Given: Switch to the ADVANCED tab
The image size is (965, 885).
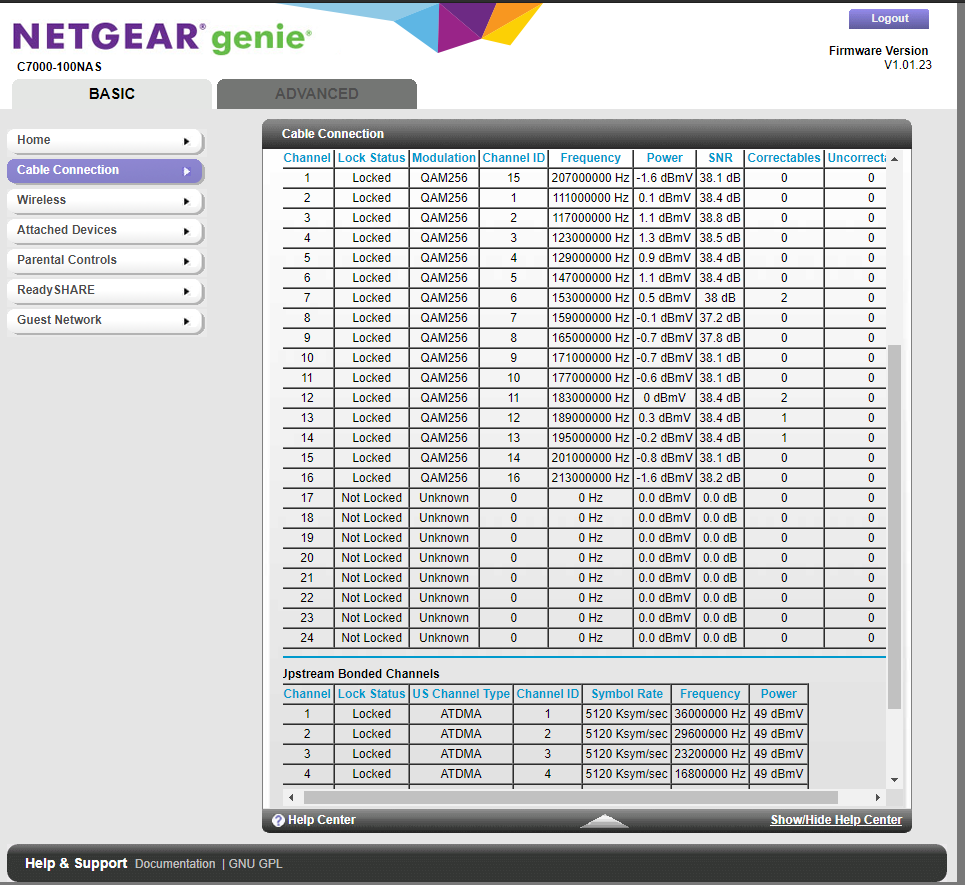Looking at the screenshot, I should coord(316,94).
